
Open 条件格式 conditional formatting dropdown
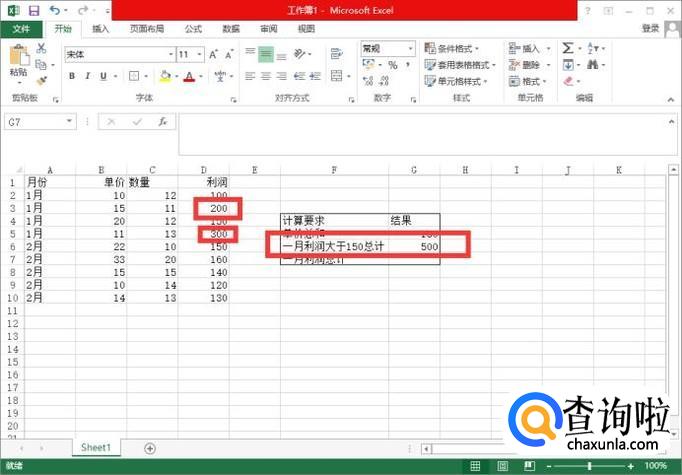pos(452,48)
